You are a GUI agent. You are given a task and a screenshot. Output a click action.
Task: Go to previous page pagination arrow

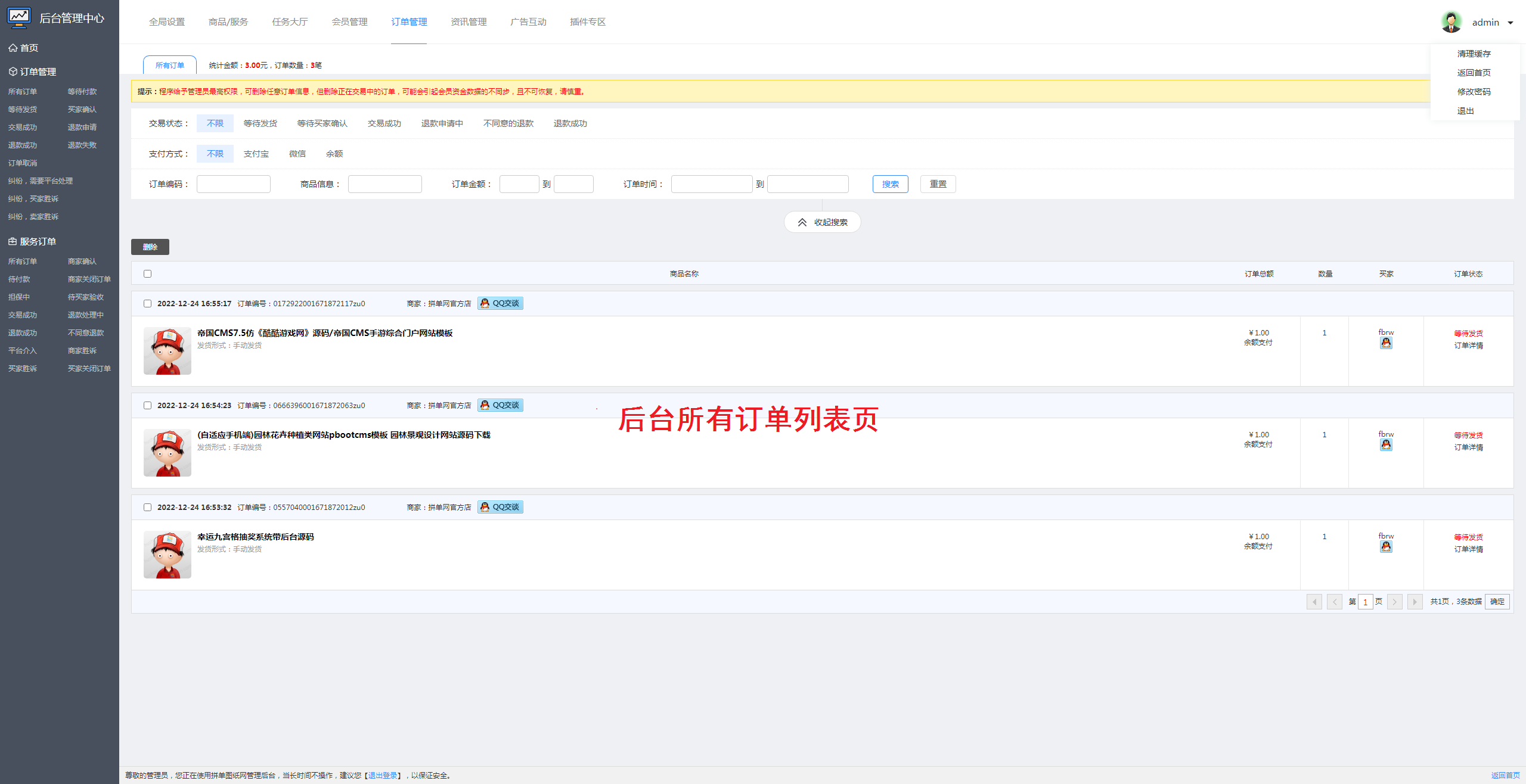1335,602
